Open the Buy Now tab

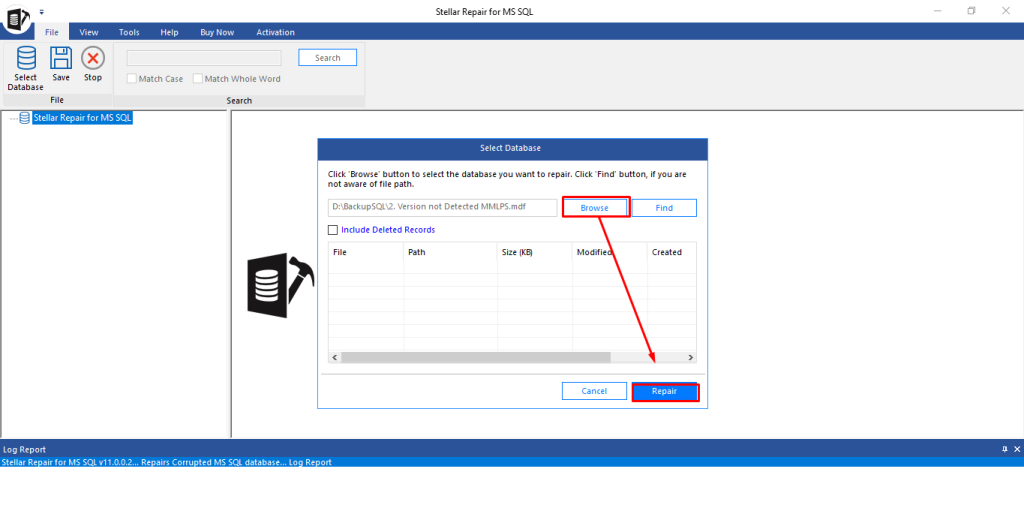click(x=217, y=32)
